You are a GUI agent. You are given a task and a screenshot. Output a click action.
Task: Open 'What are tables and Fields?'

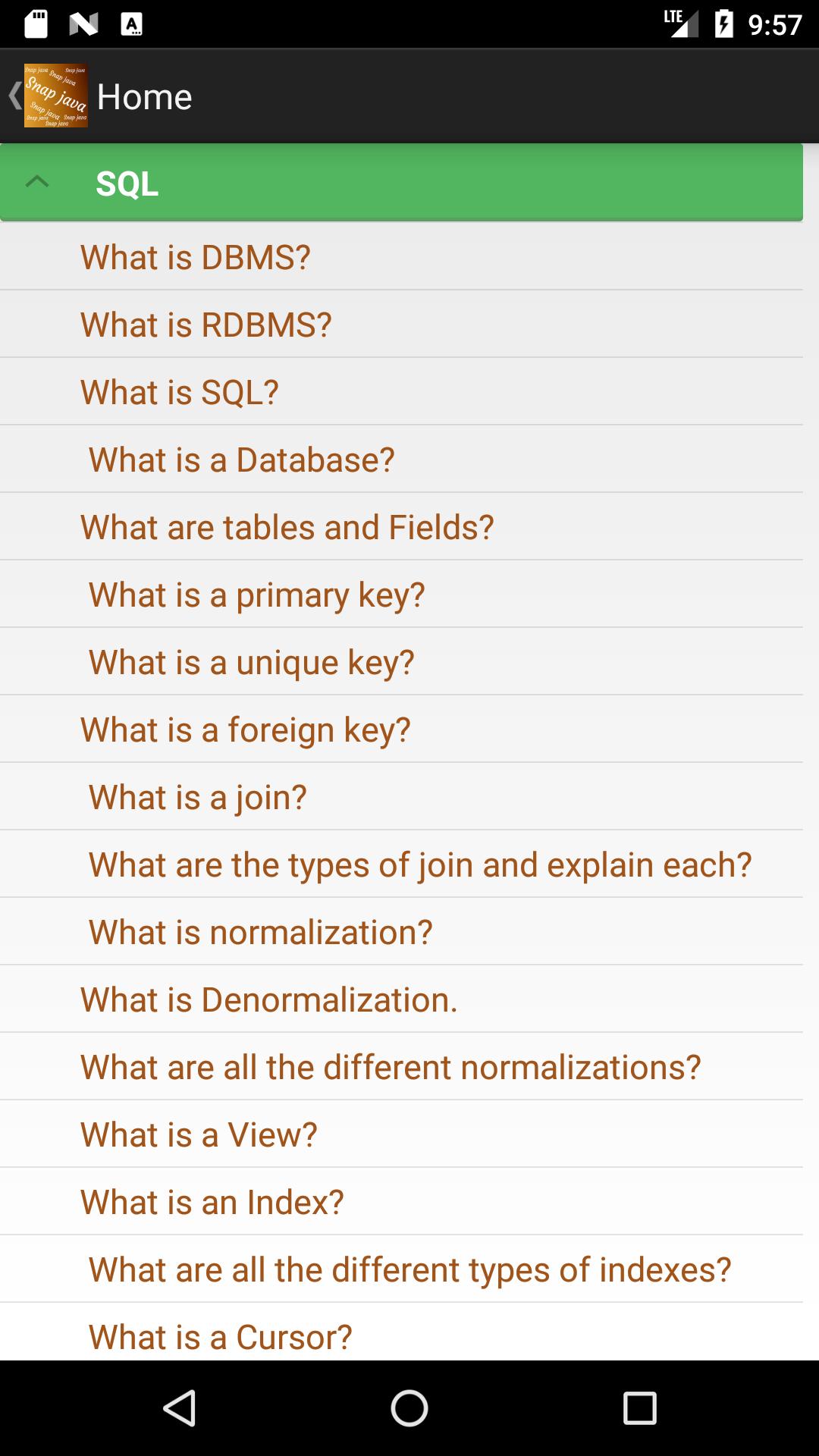coord(401,526)
